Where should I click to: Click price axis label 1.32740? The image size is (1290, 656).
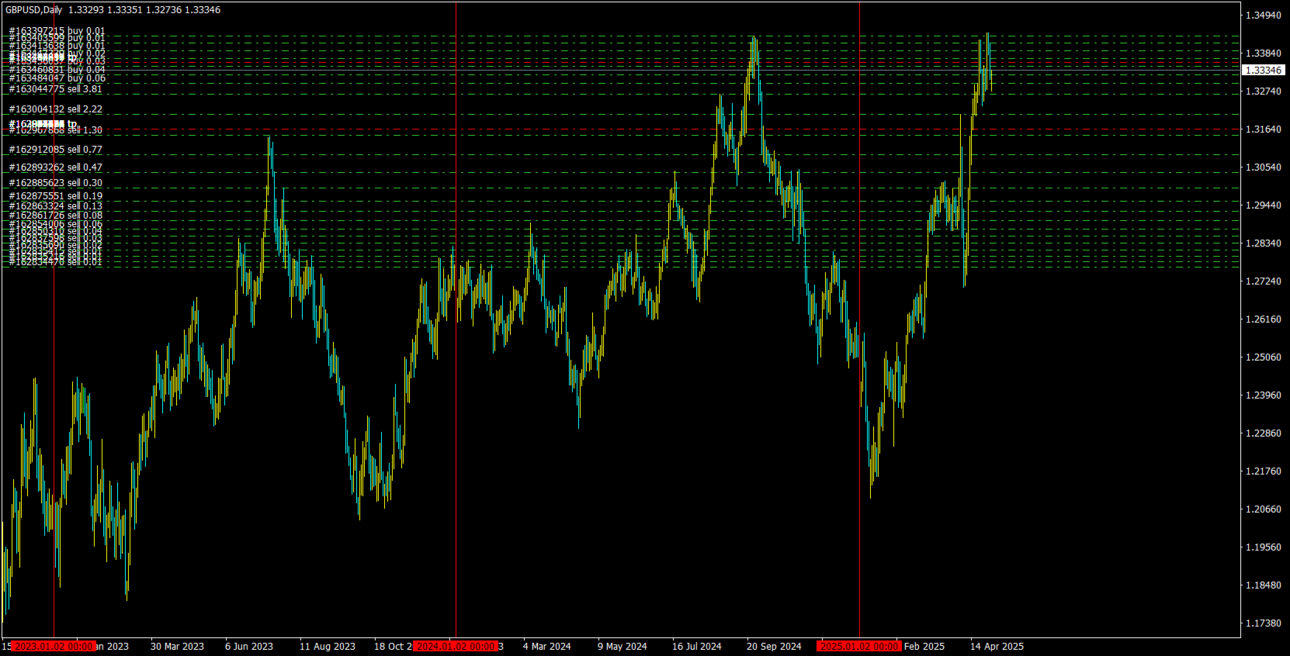pos(1265,91)
